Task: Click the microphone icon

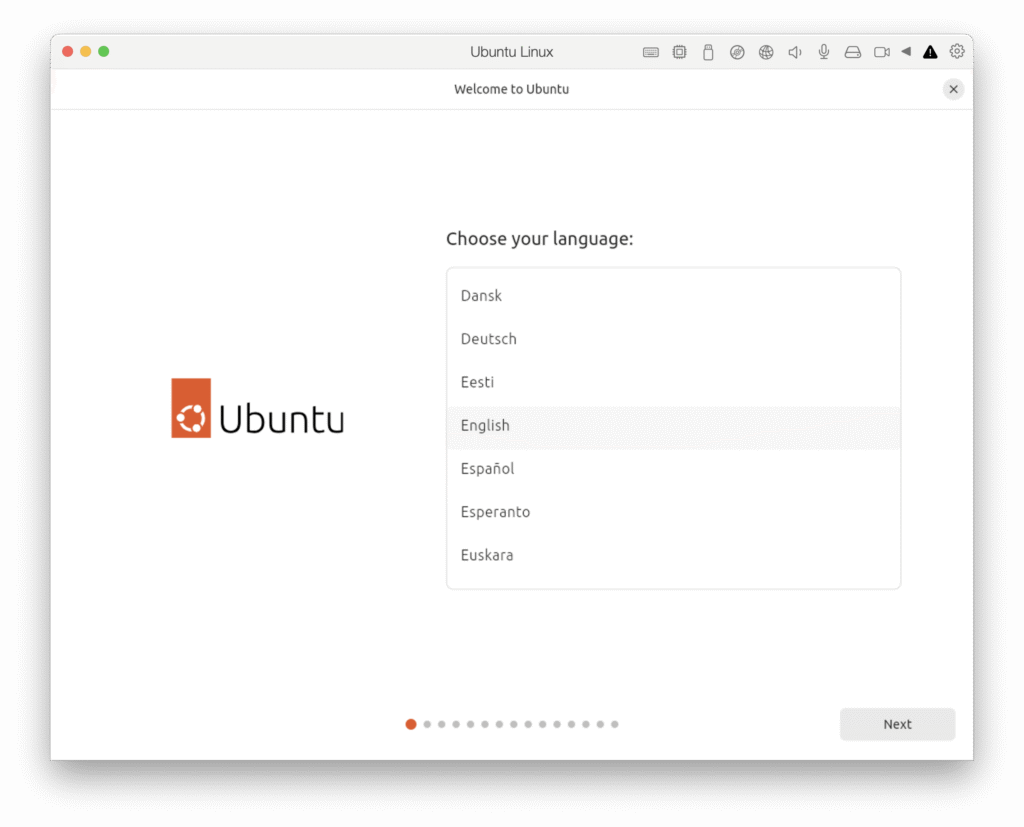Action: pyautogui.click(x=824, y=52)
